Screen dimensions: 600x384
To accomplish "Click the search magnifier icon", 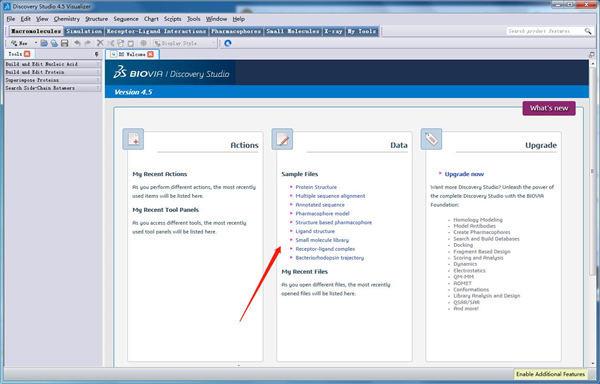I will click(x=587, y=31).
